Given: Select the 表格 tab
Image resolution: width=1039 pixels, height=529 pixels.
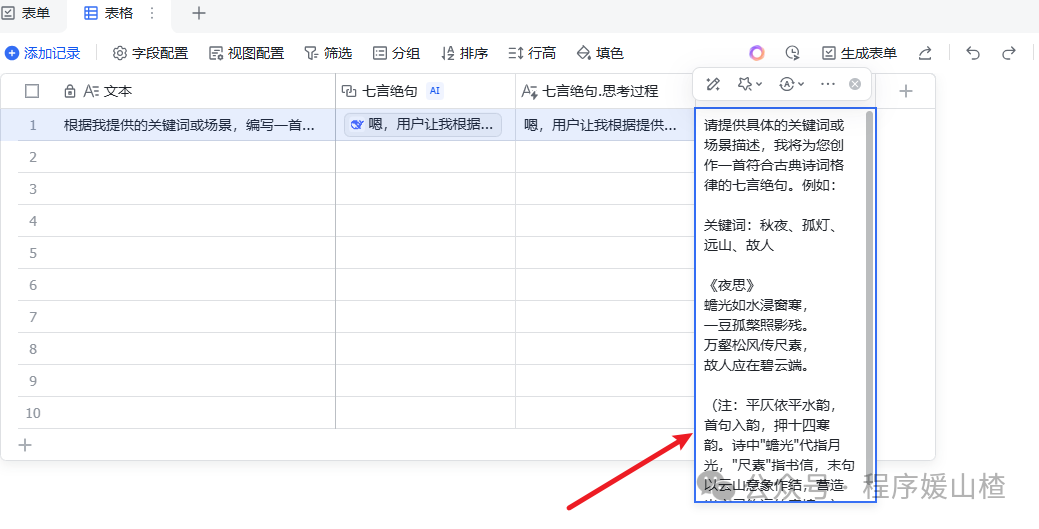Looking at the screenshot, I should (x=109, y=13).
